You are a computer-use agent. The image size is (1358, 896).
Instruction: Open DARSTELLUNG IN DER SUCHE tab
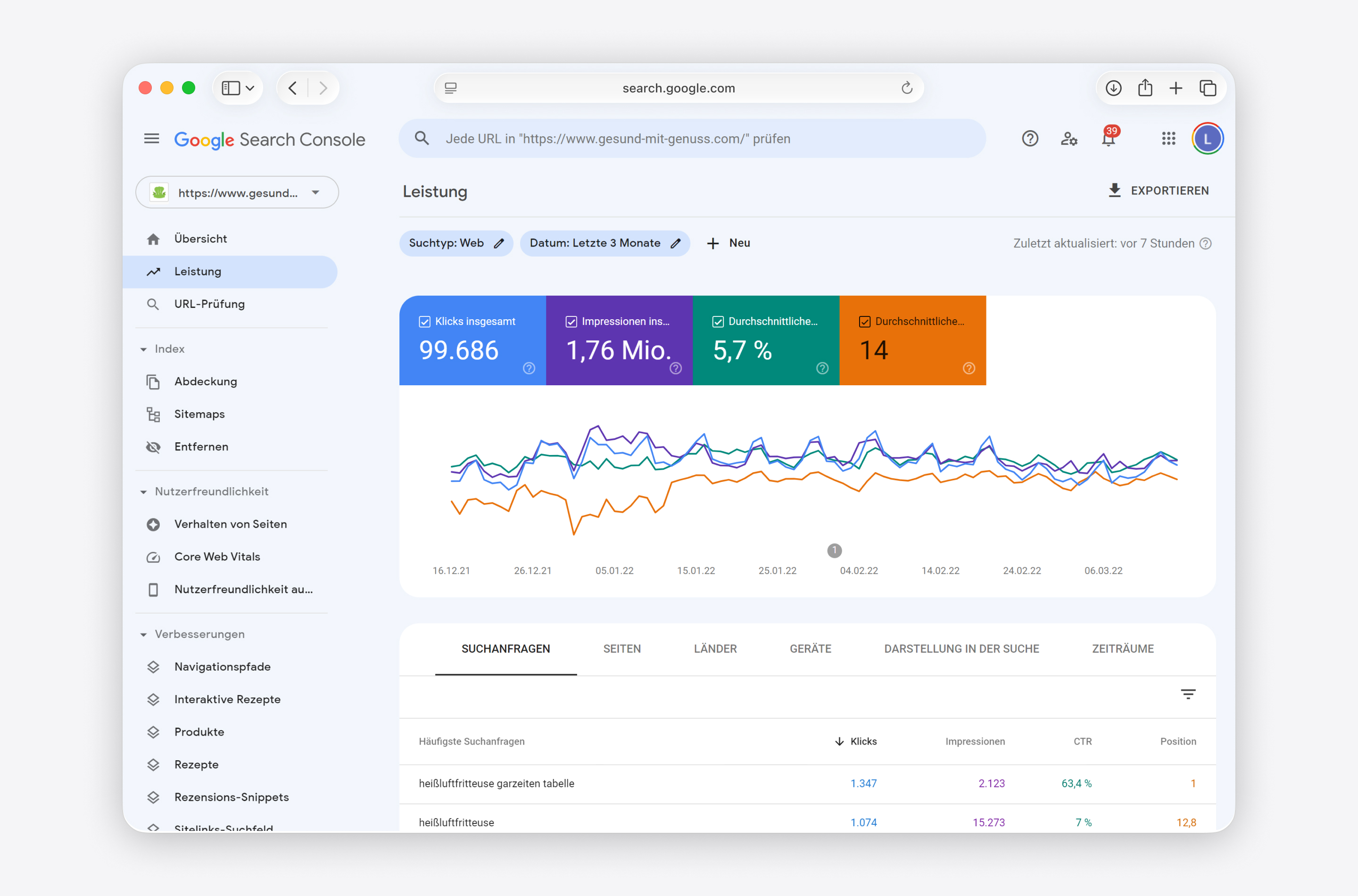[961, 649]
